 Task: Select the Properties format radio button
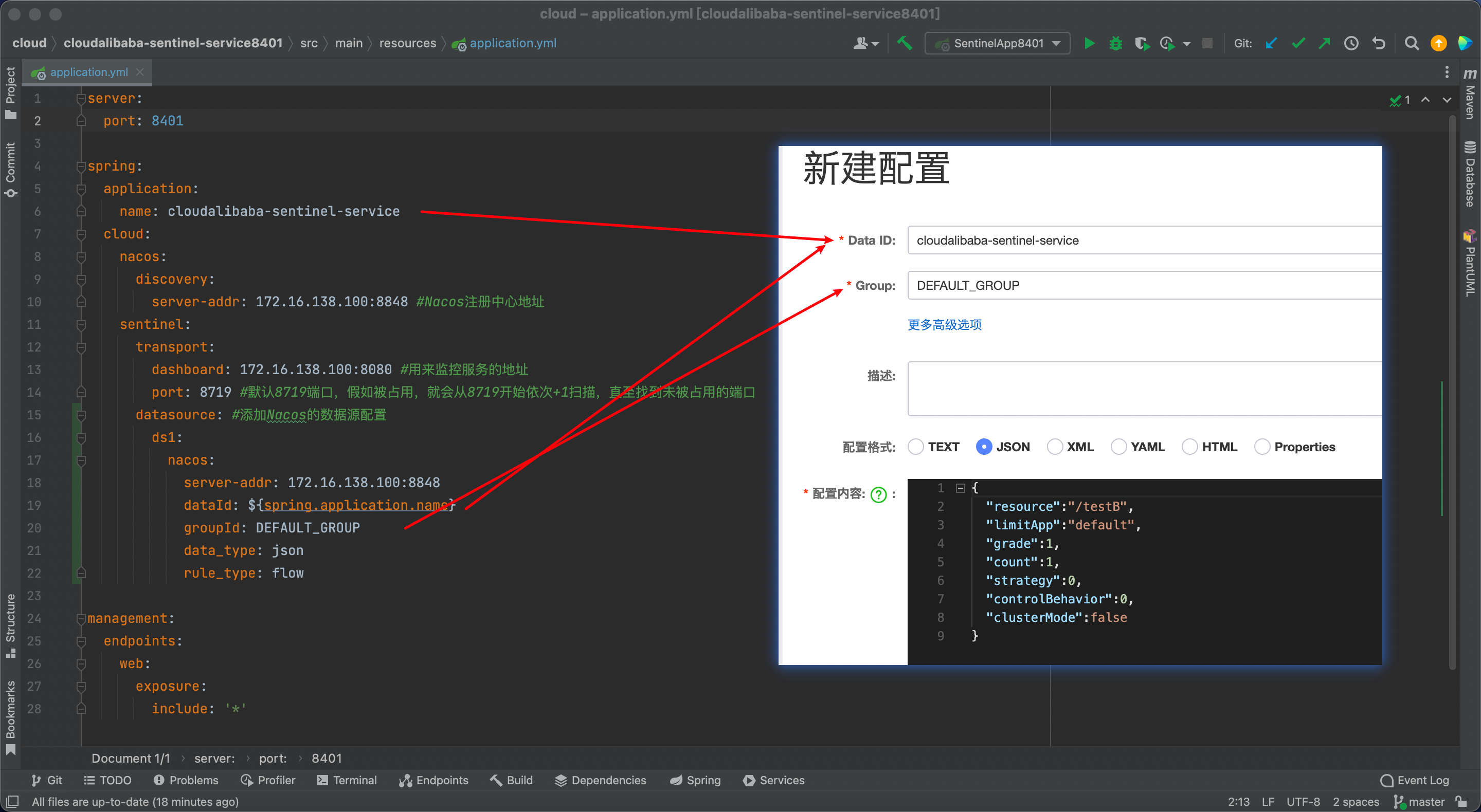click(1262, 447)
